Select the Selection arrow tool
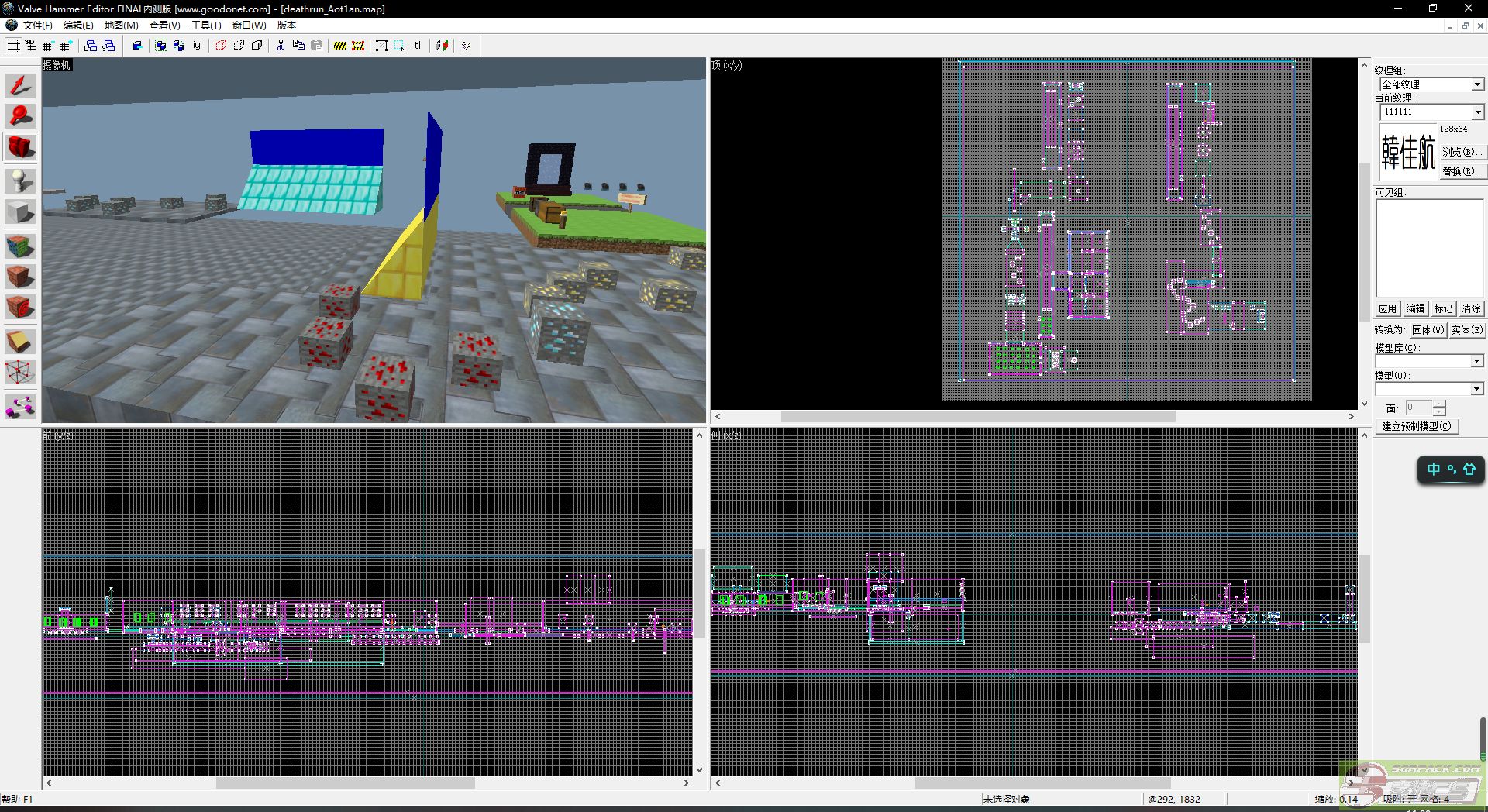1488x812 pixels. click(20, 85)
